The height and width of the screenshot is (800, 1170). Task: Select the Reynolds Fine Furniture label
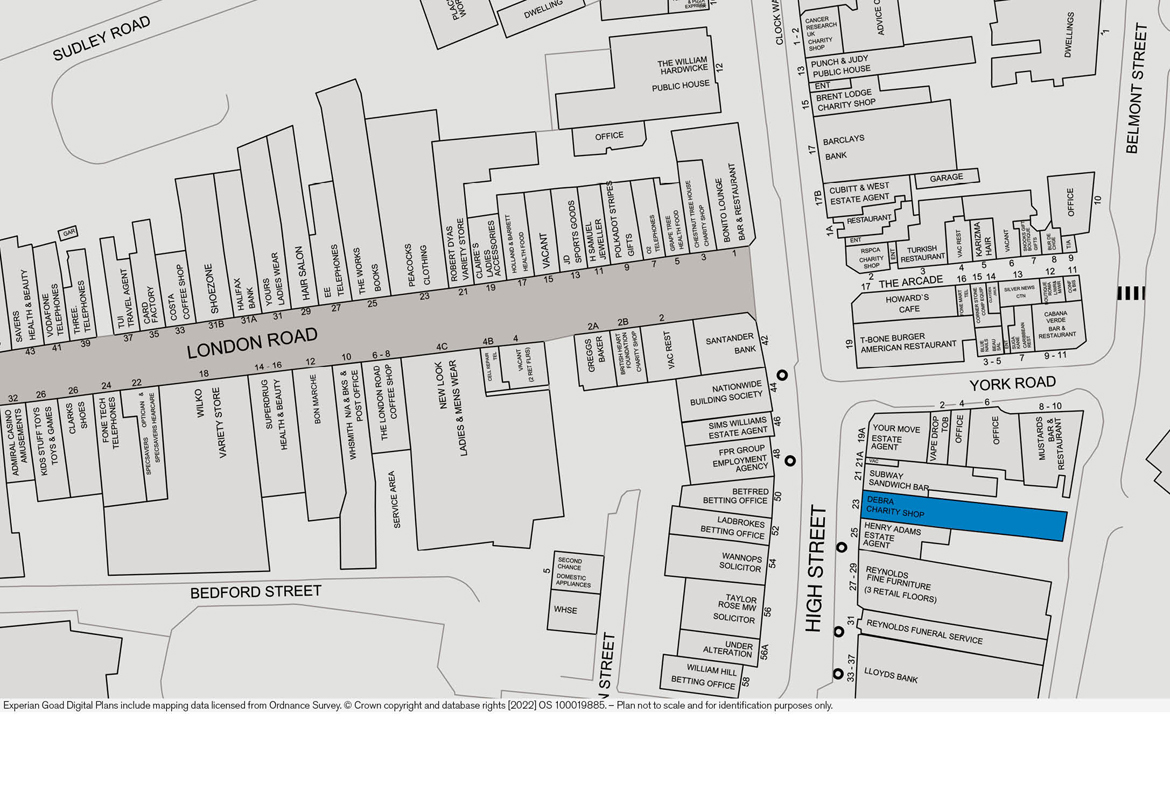pos(902,584)
